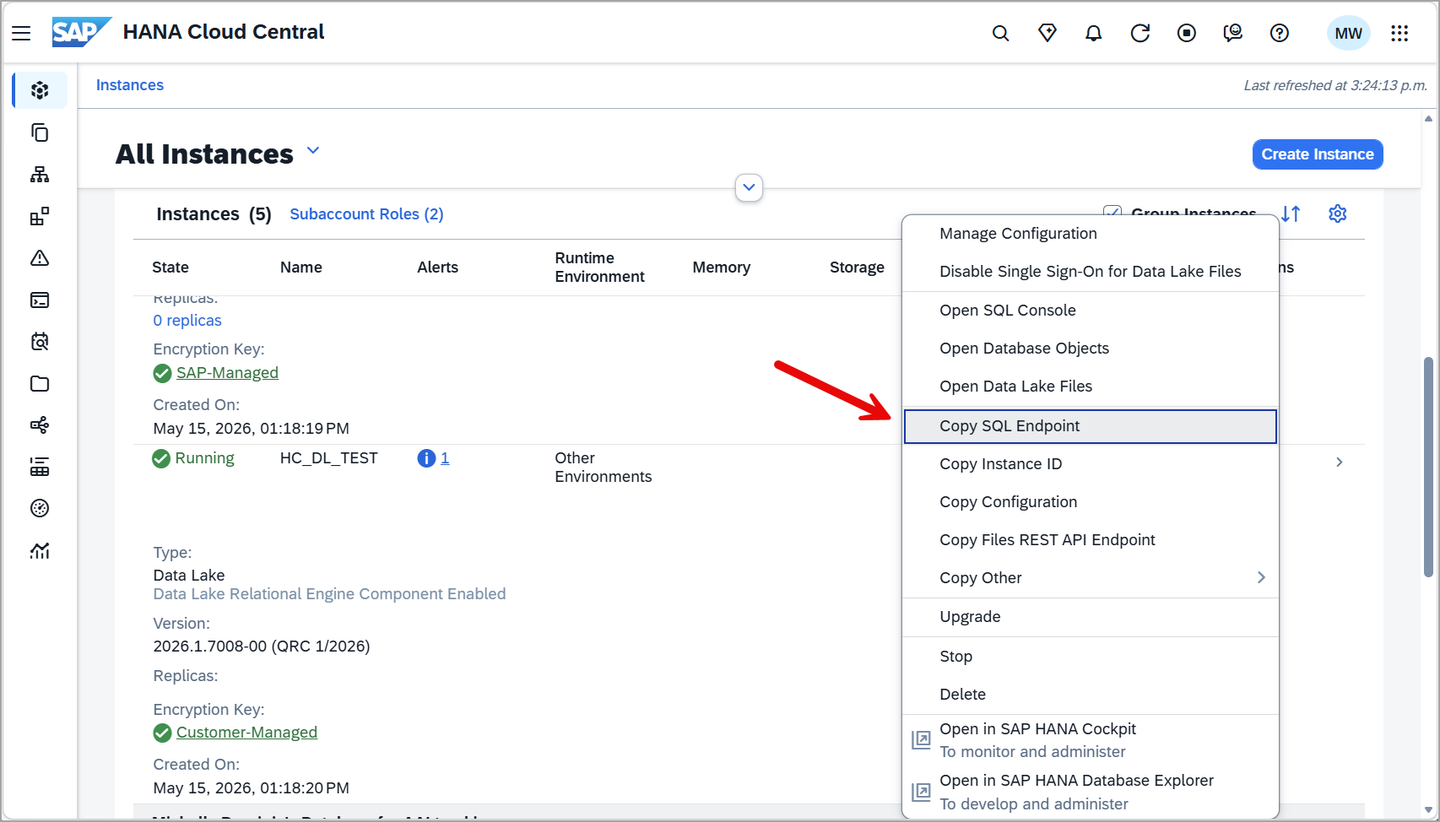Select Copy Instance ID
This screenshot has width=1440, height=822.
(x=1090, y=464)
